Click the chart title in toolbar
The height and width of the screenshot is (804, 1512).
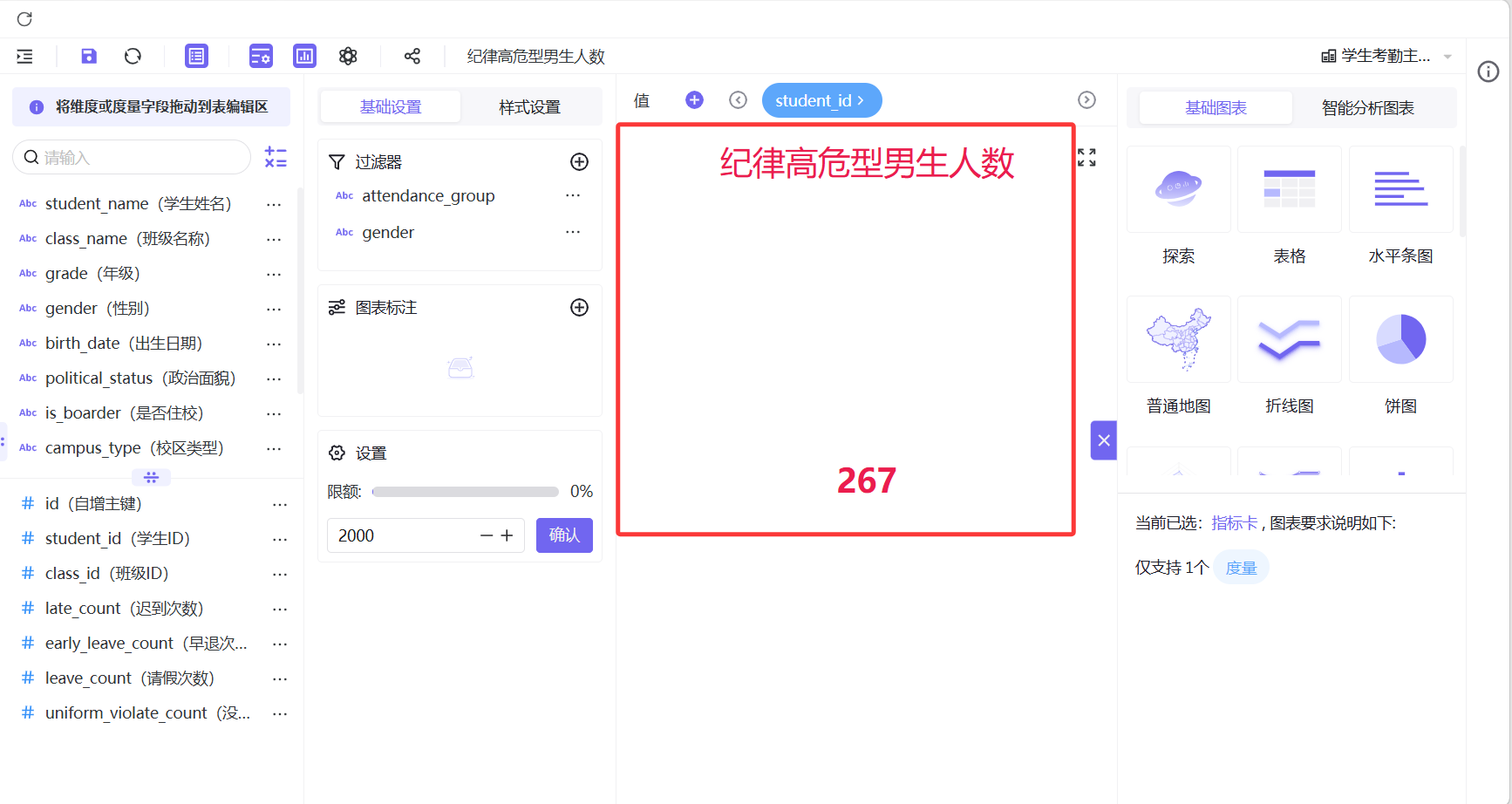pos(535,57)
